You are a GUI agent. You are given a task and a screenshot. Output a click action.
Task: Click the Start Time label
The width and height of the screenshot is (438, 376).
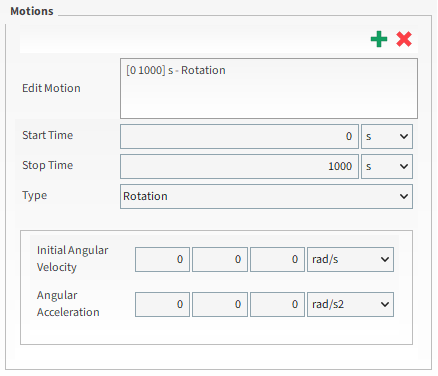48,135
